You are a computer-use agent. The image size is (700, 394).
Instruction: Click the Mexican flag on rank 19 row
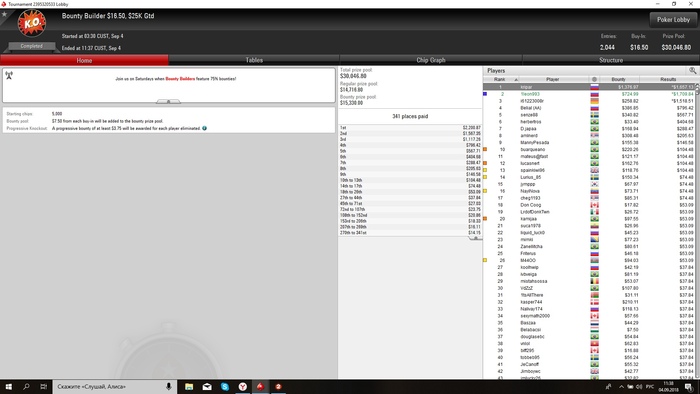click(x=594, y=212)
